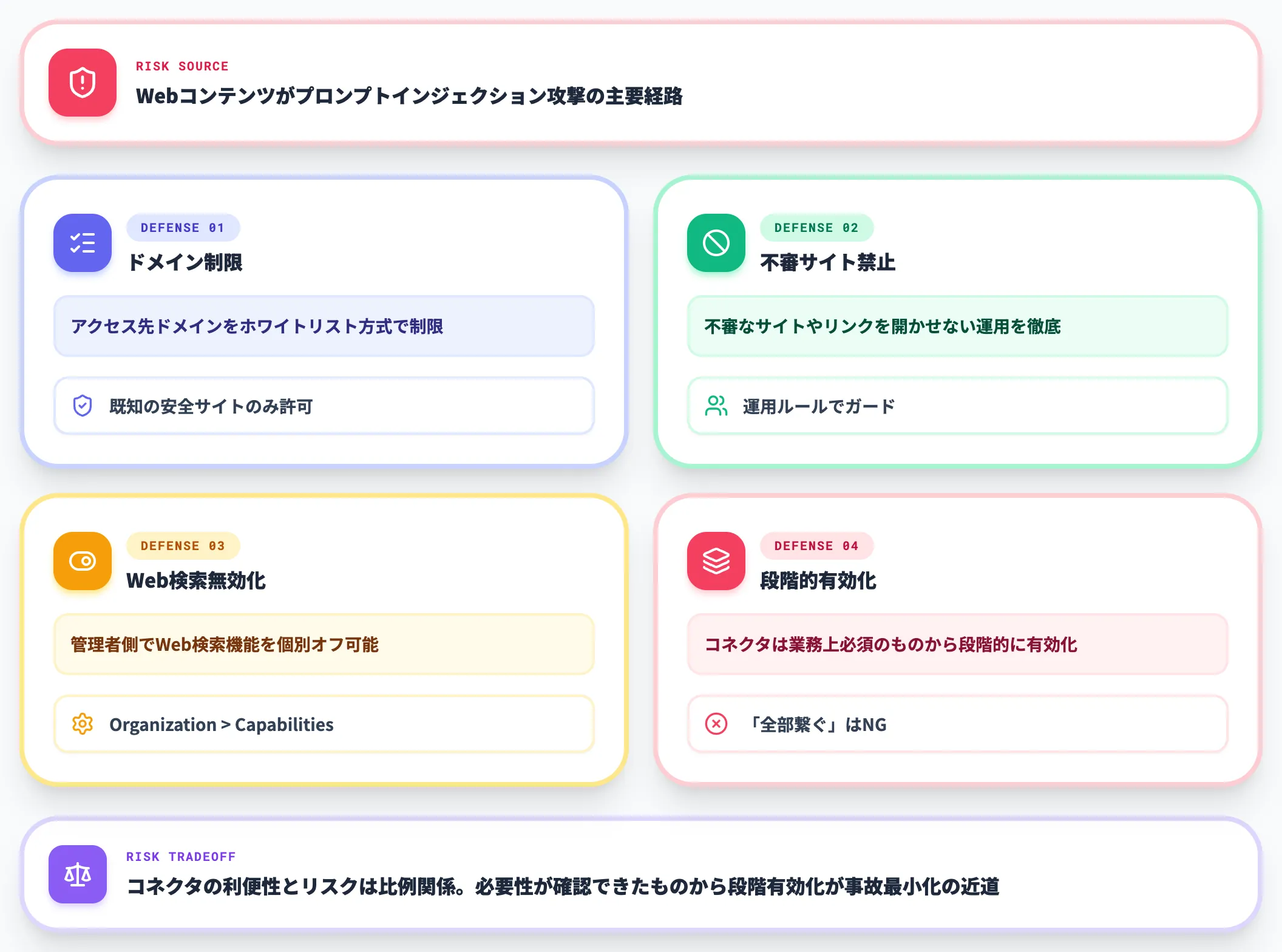Click the red shield alert icon

point(83,83)
